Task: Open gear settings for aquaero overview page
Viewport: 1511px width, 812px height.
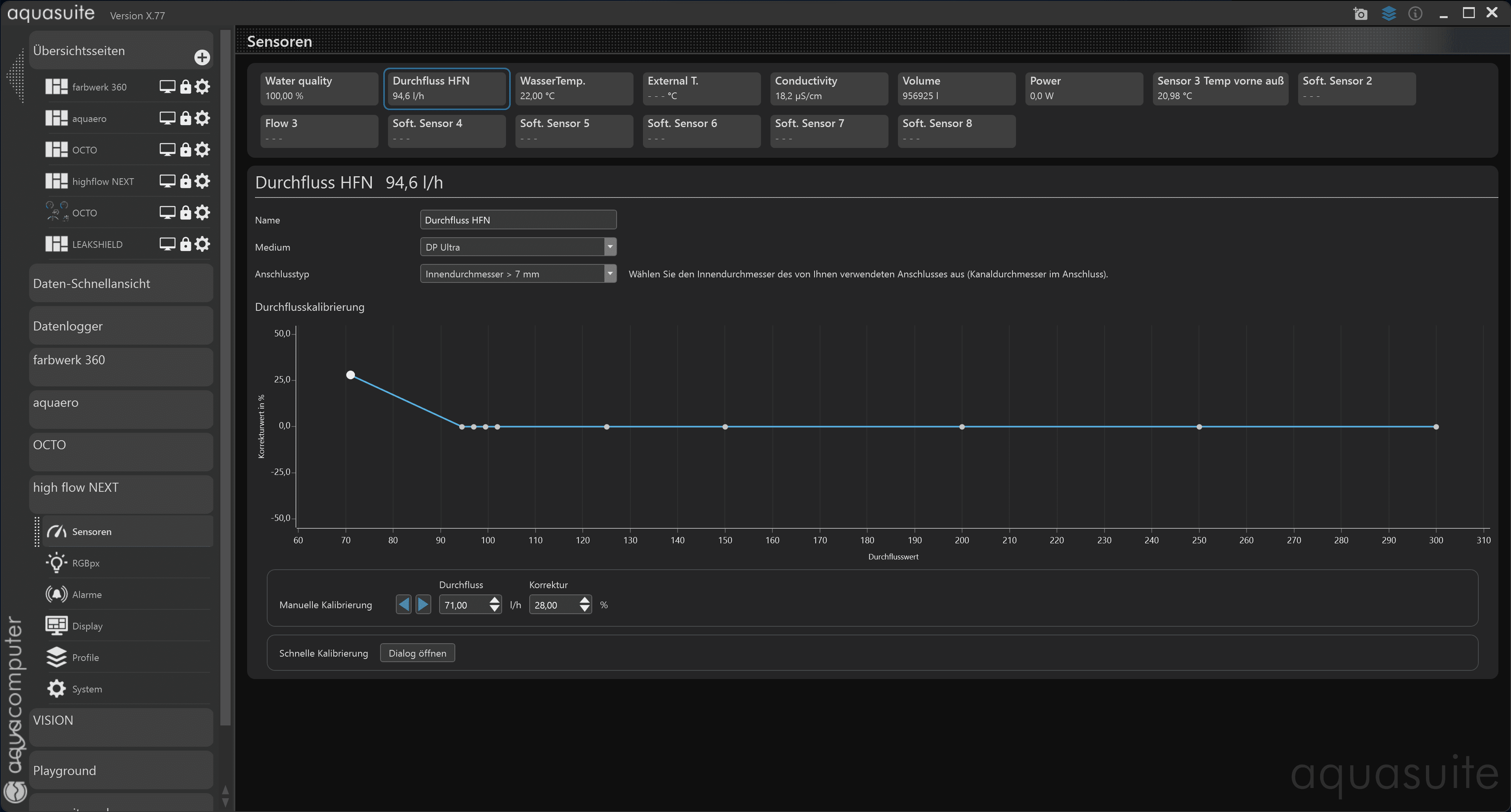Action: (x=202, y=118)
